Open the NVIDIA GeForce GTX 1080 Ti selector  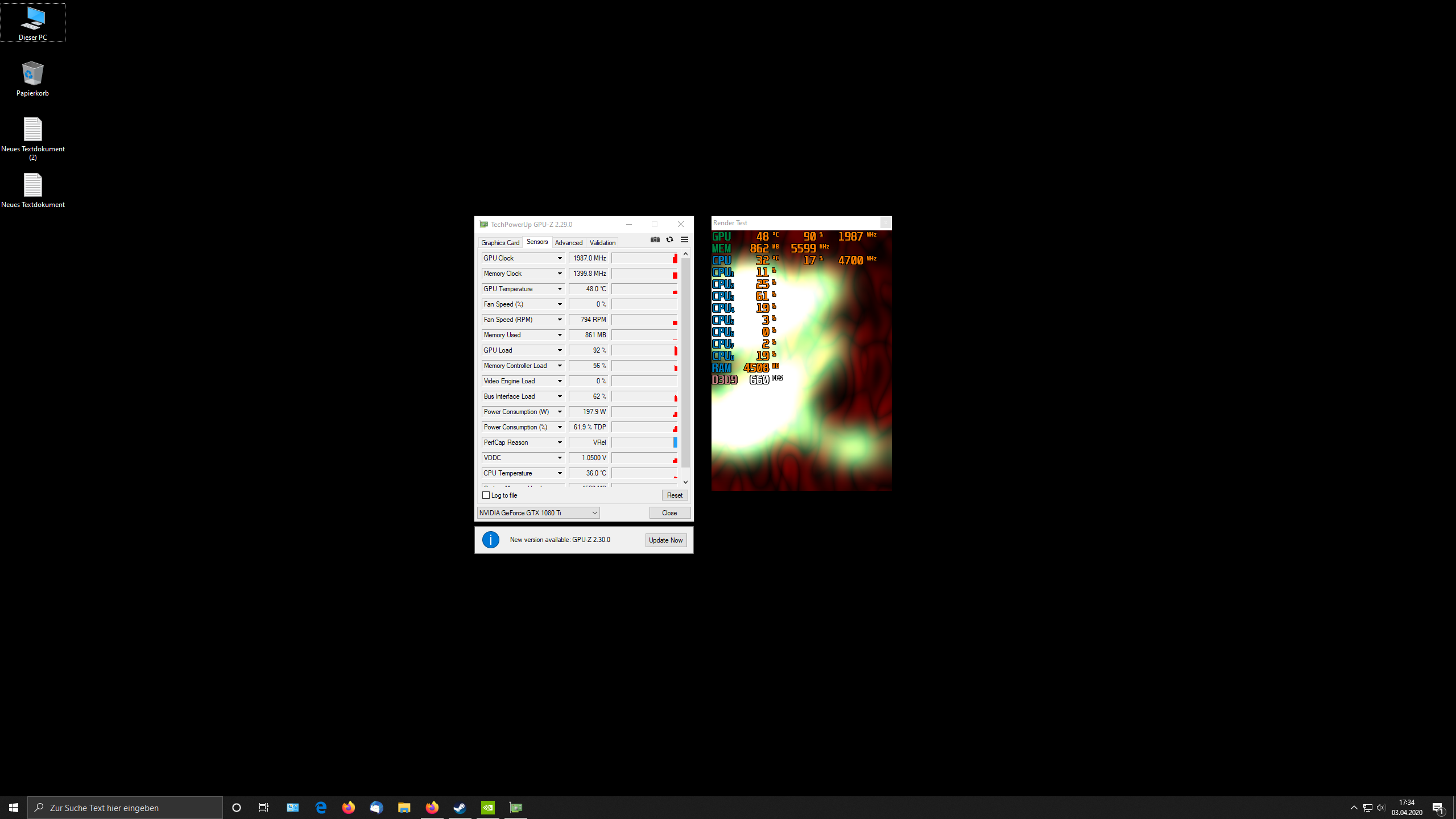[538, 513]
